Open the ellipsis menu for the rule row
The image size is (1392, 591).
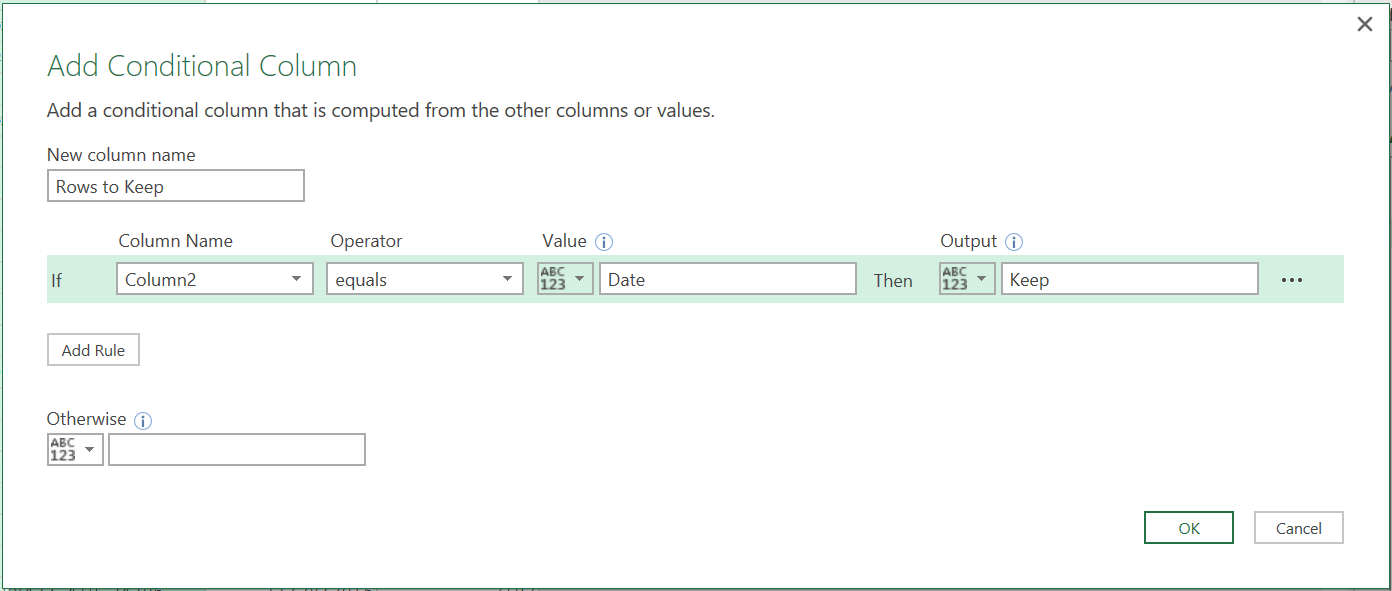[1293, 279]
